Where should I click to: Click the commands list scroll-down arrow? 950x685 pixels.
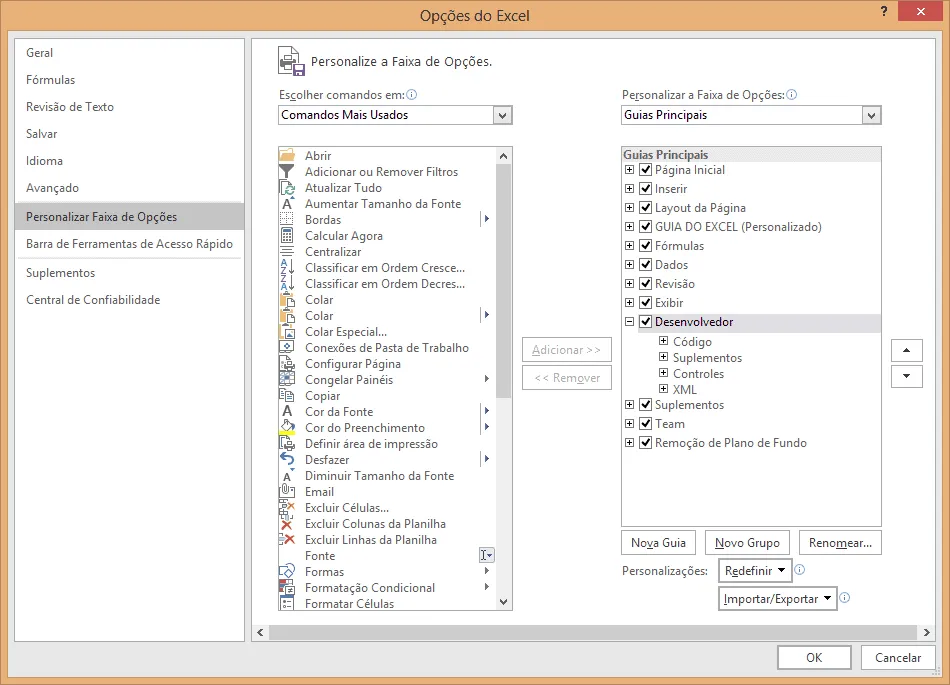(503, 602)
